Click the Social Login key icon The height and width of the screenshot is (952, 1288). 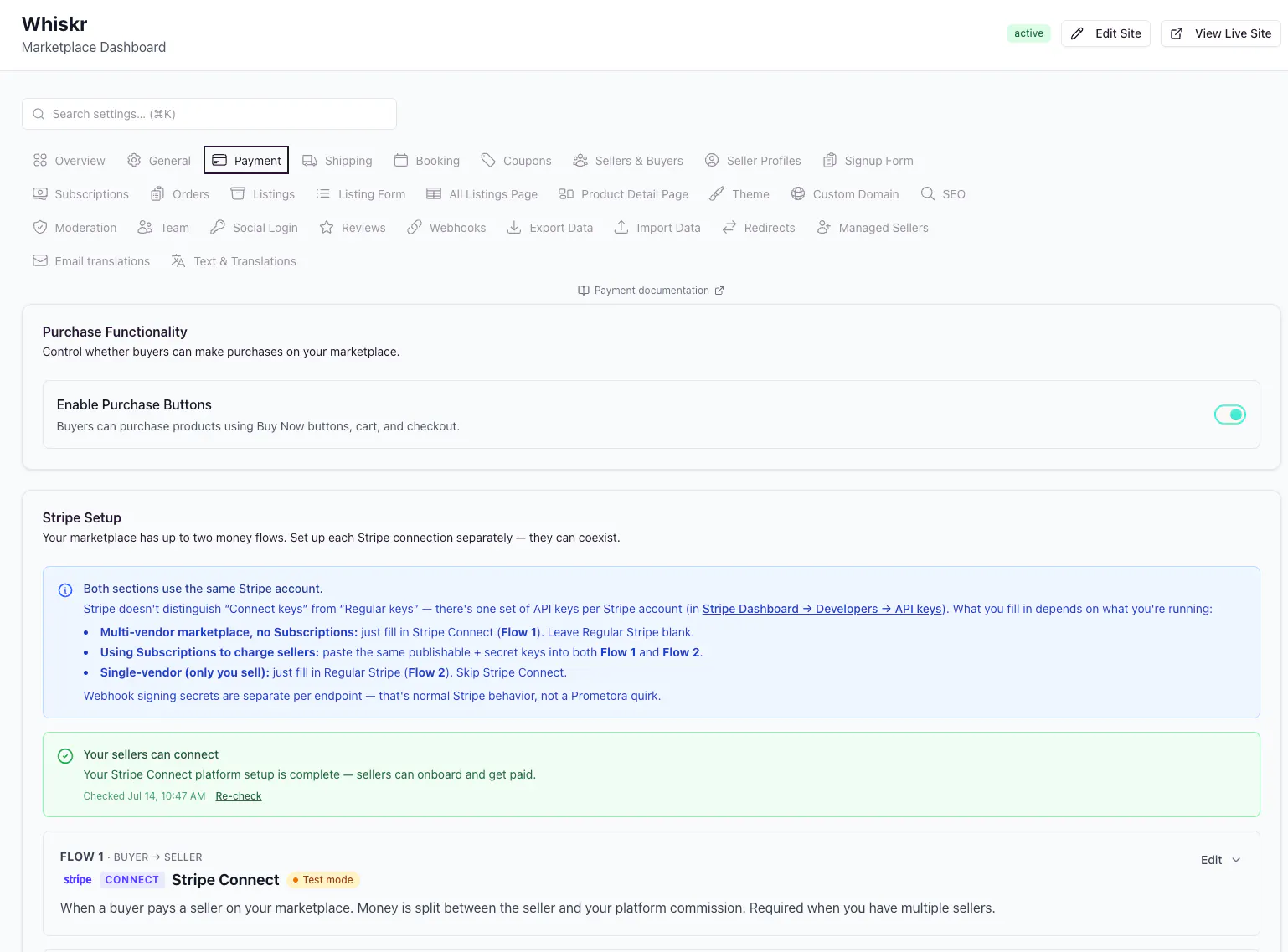point(218,227)
